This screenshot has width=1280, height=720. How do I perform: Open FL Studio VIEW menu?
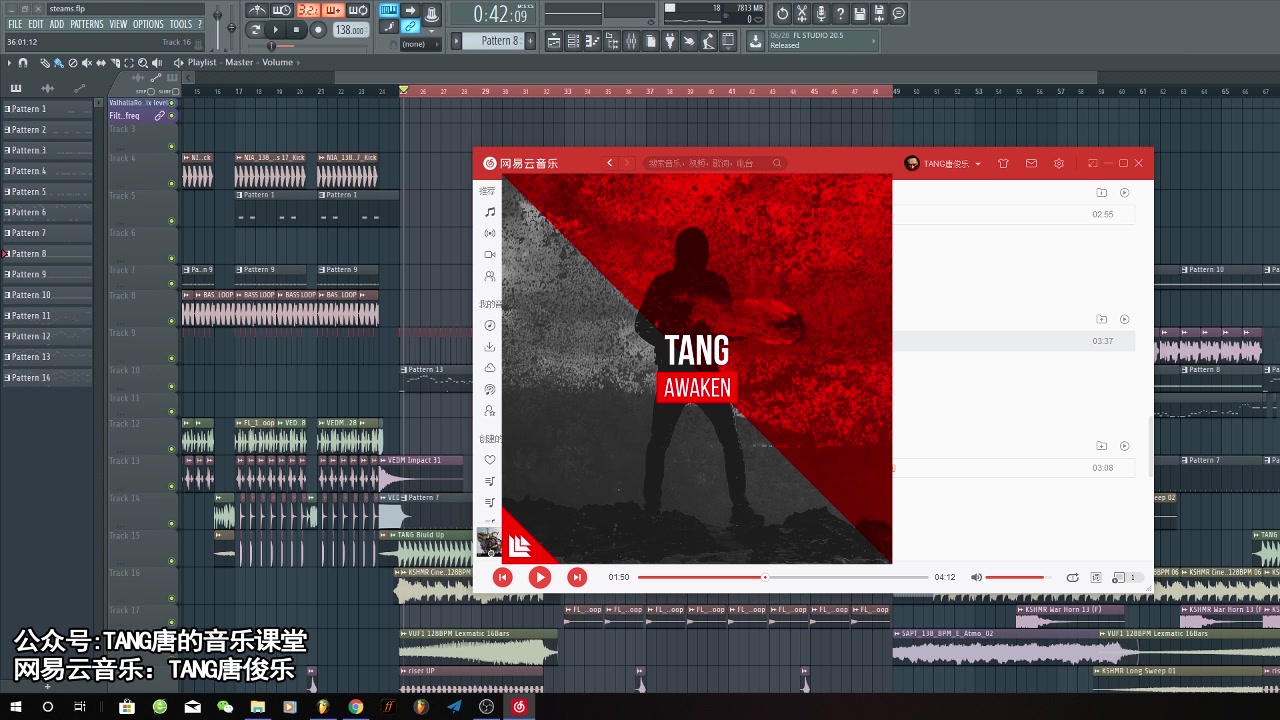click(118, 24)
